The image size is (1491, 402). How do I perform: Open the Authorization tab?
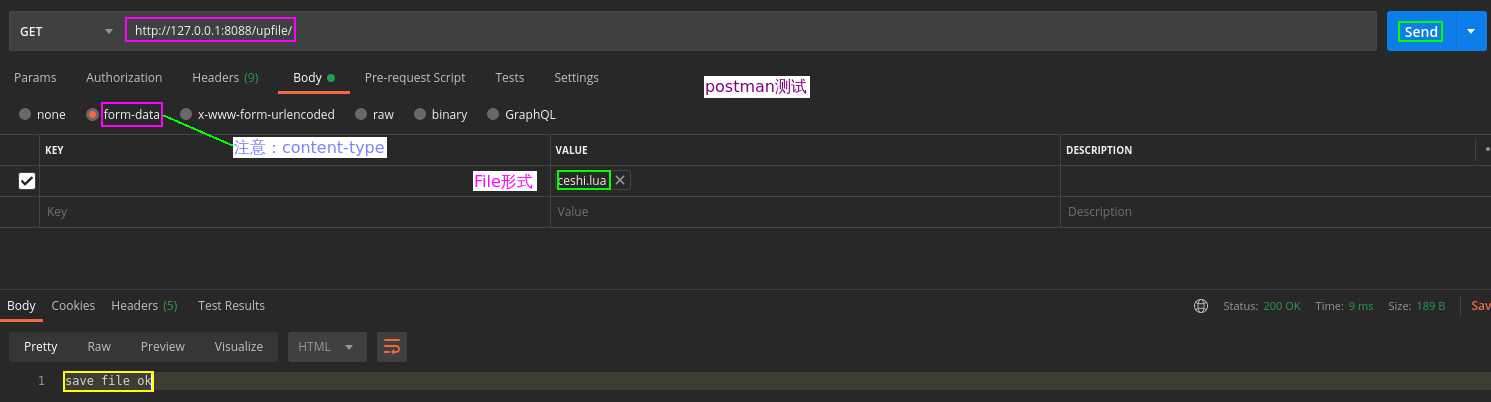(x=124, y=78)
